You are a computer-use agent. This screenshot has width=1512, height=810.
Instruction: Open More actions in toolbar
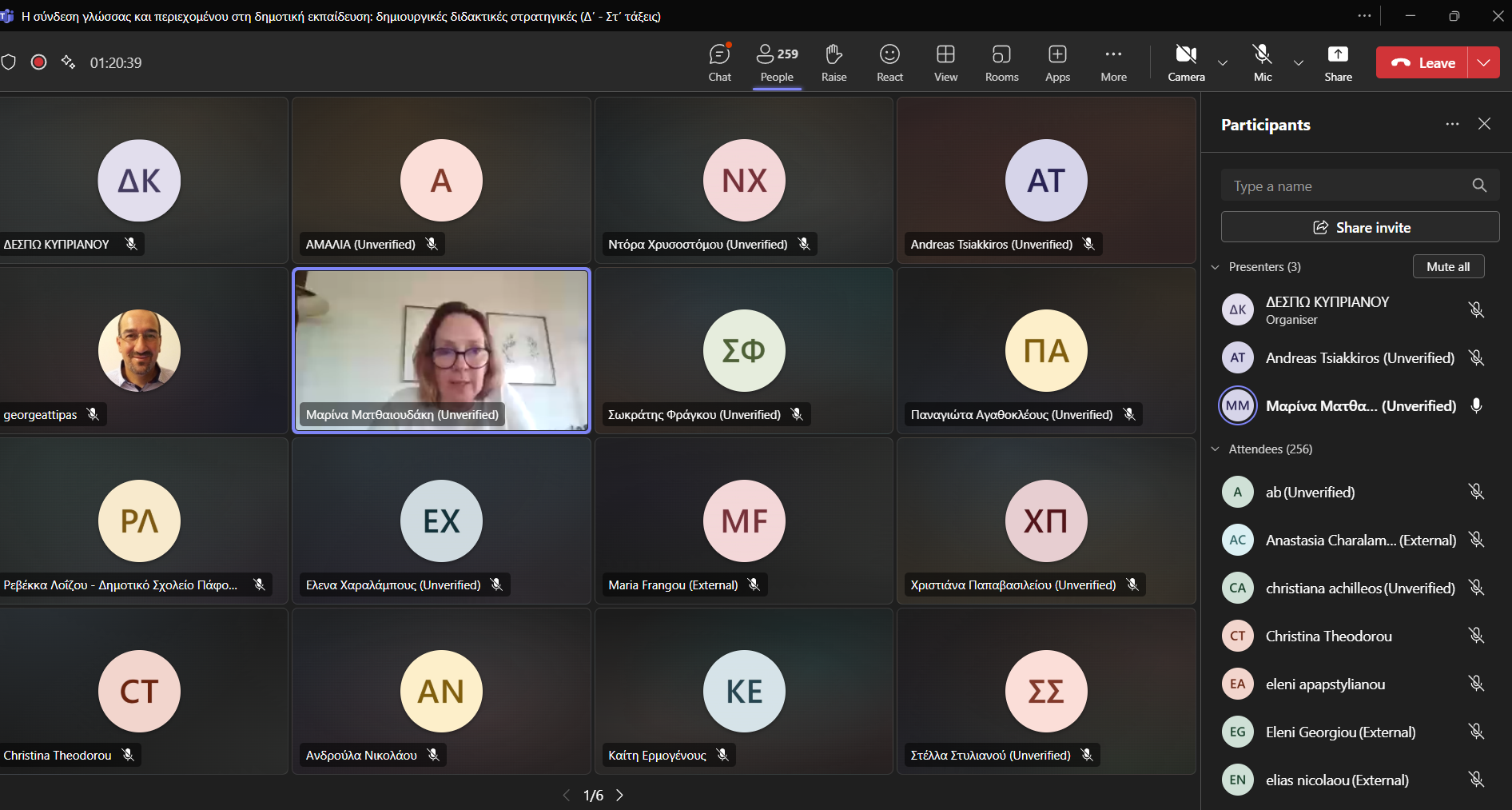pos(1113,62)
